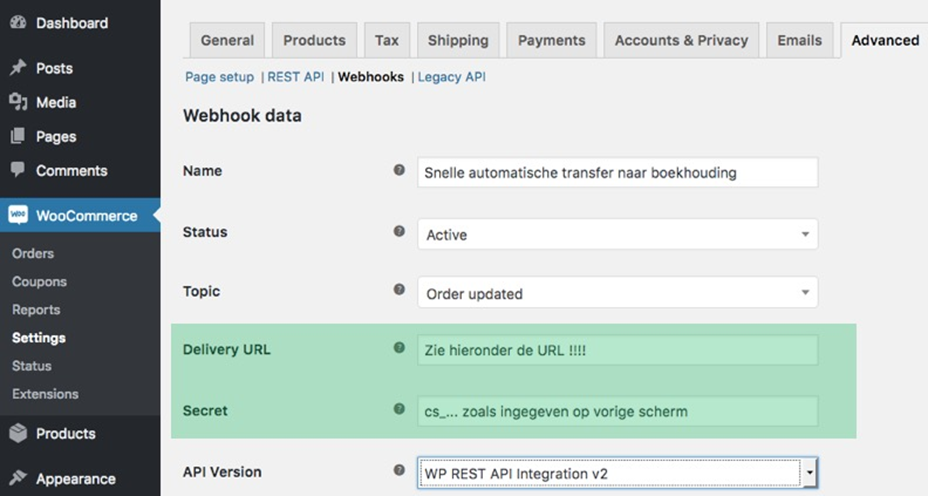Open the API Version dropdown
The image size is (928, 496).
tap(618, 473)
